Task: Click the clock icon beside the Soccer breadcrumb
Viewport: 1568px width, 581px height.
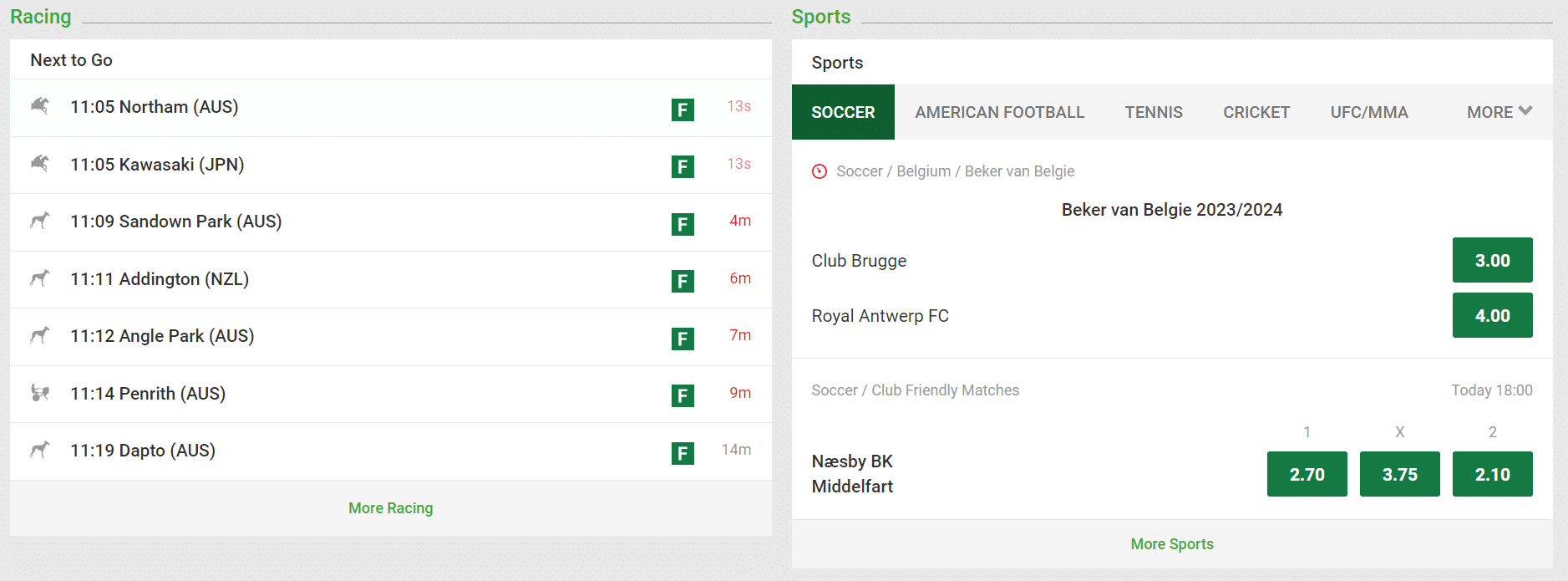Action: coord(818,171)
